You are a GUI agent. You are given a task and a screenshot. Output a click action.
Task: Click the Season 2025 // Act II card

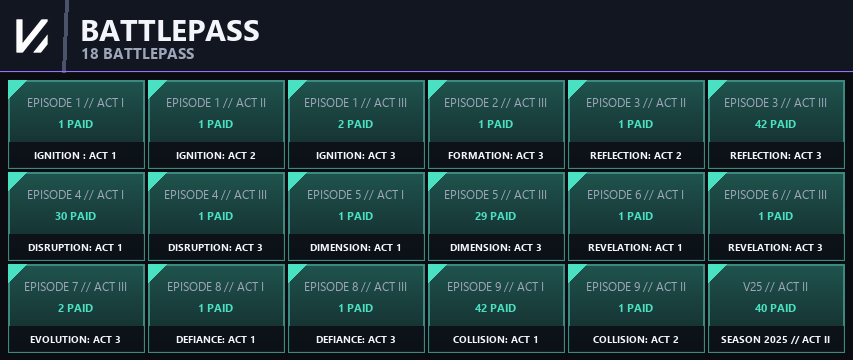point(776,308)
